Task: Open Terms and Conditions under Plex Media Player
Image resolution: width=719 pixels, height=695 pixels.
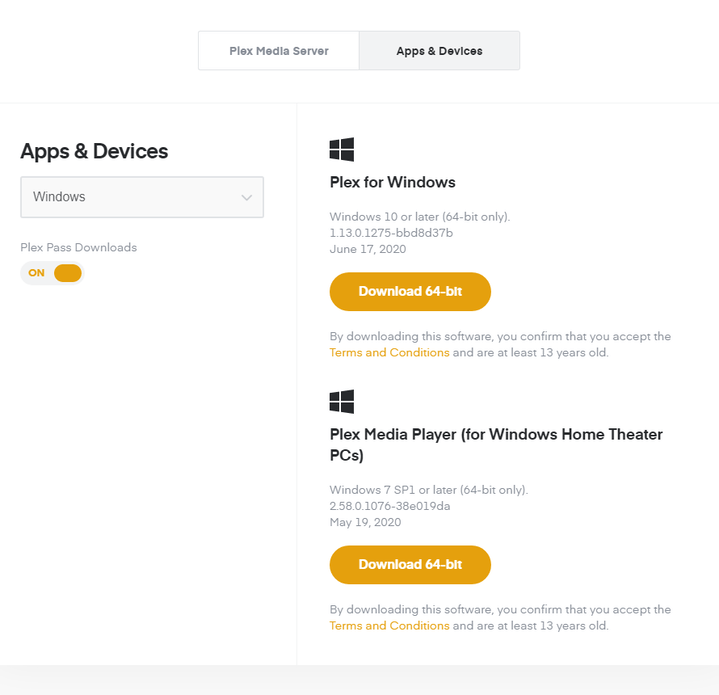Action: (389, 626)
